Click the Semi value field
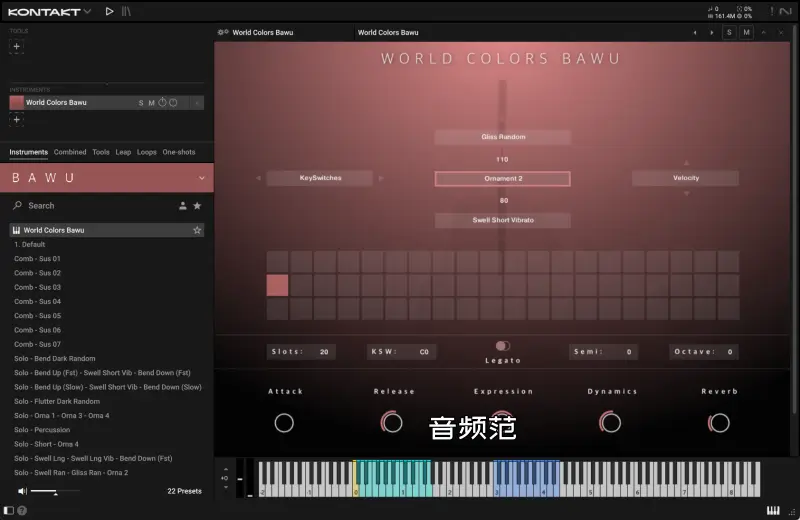 (604, 352)
